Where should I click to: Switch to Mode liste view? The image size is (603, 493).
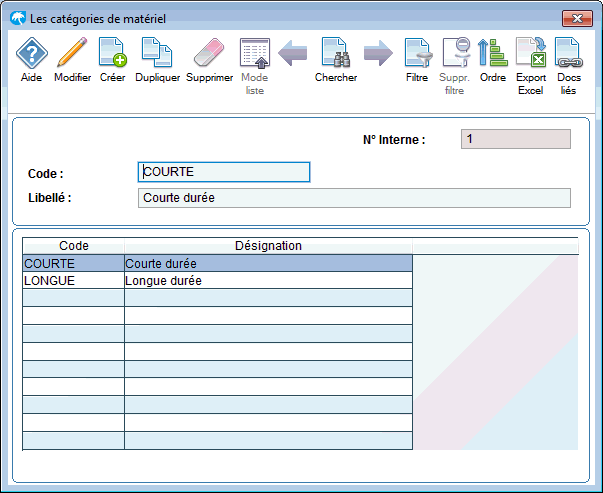255,53
